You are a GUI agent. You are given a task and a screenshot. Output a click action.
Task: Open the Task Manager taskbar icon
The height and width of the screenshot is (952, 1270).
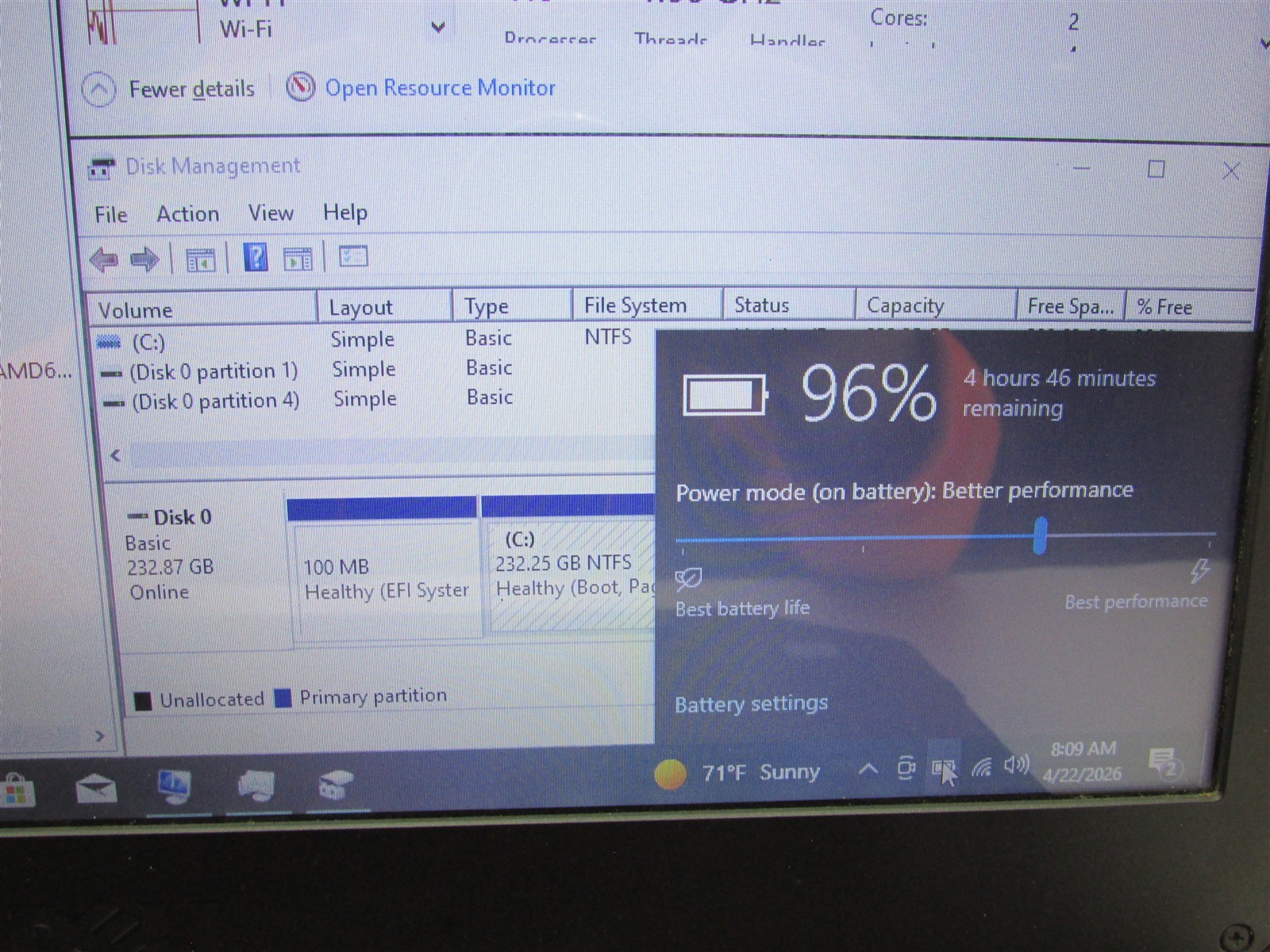pyautogui.click(x=175, y=787)
